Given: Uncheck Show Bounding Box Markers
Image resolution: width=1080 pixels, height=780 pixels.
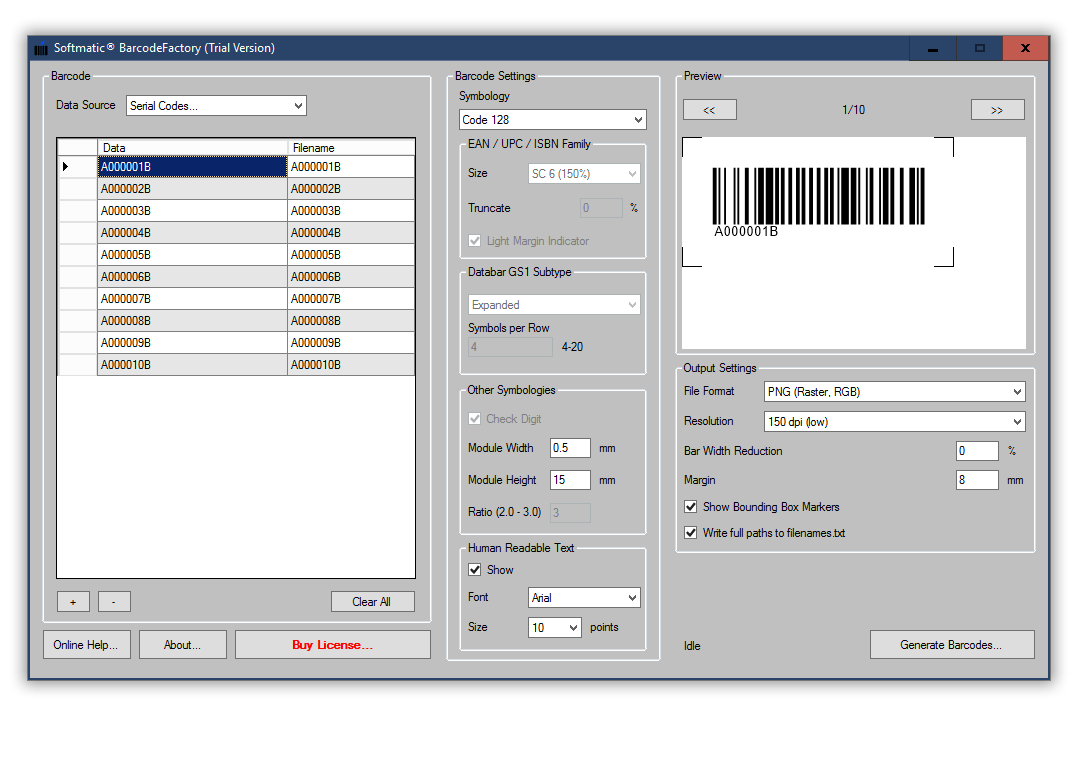Looking at the screenshot, I should tap(691, 507).
